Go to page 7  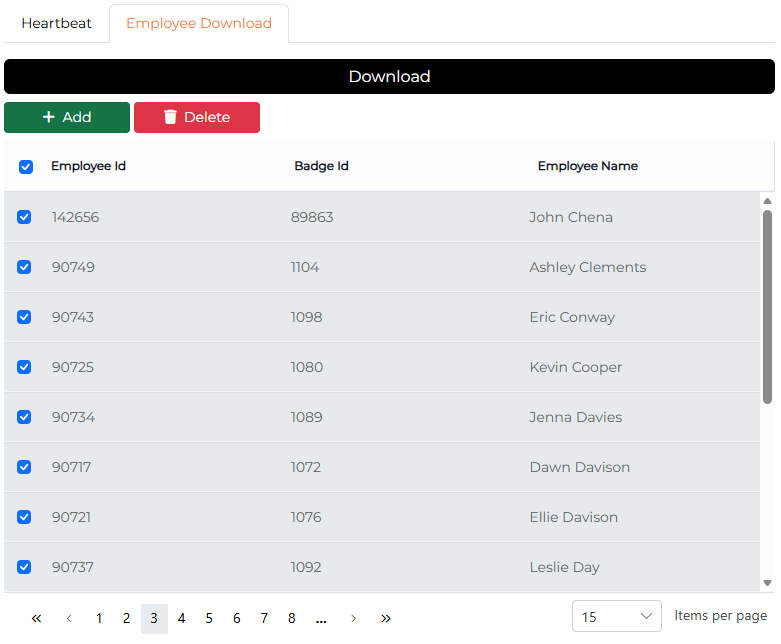(x=264, y=619)
